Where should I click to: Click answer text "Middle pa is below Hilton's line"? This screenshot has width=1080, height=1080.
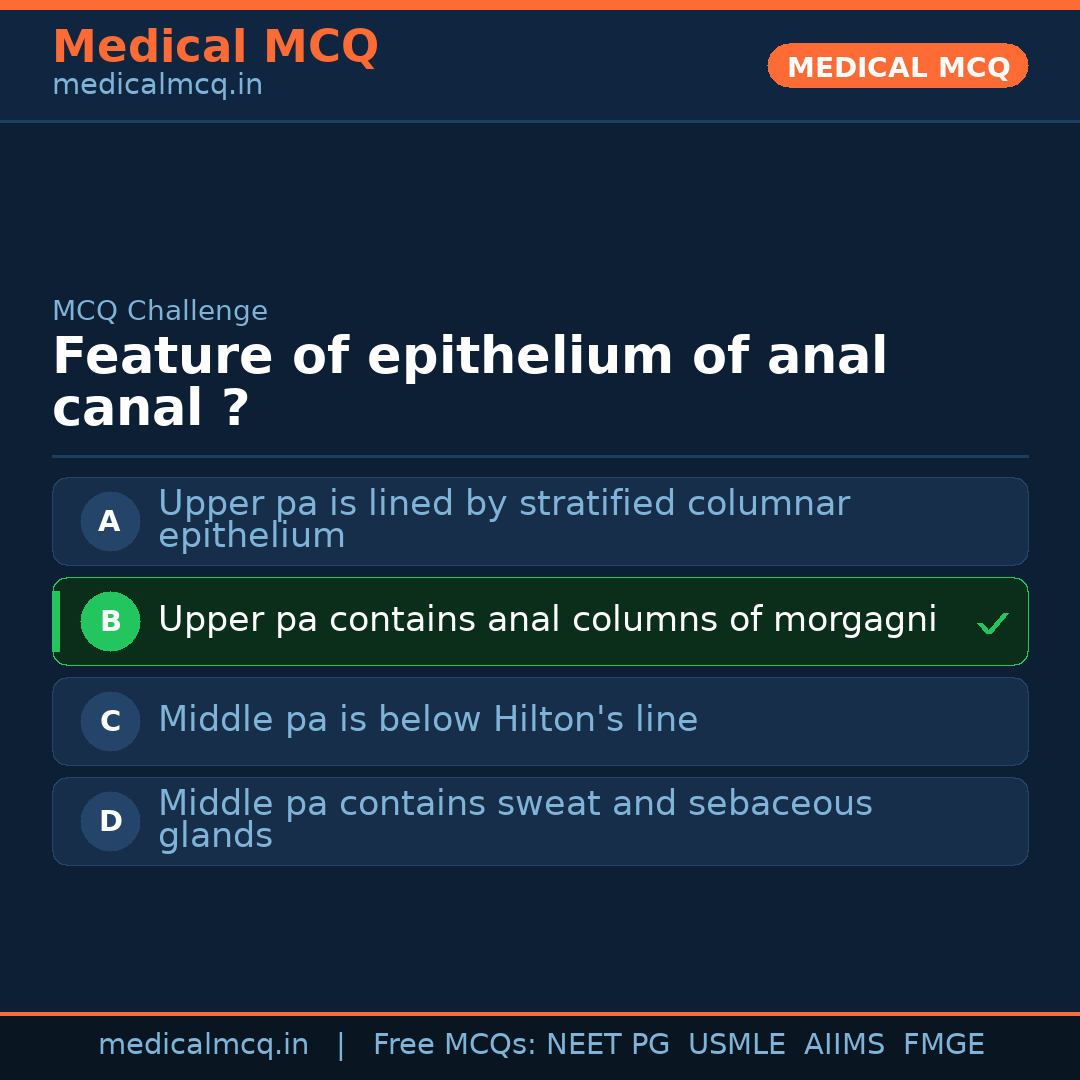tap(428, 720)
